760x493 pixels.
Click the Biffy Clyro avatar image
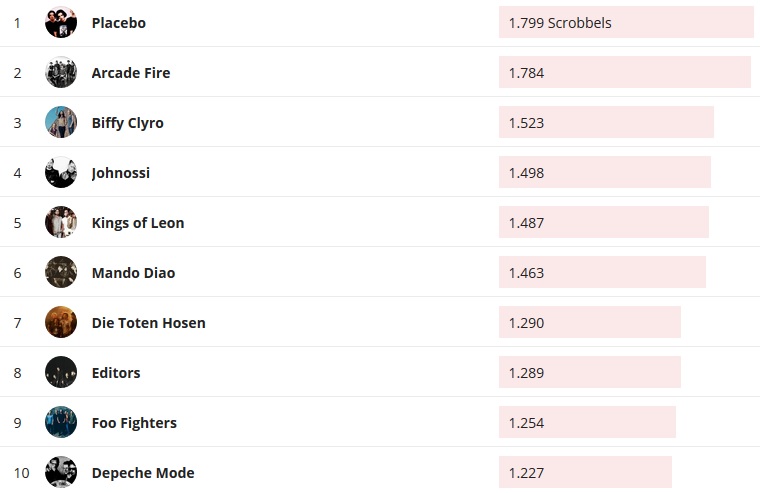[x=61, y=122]
